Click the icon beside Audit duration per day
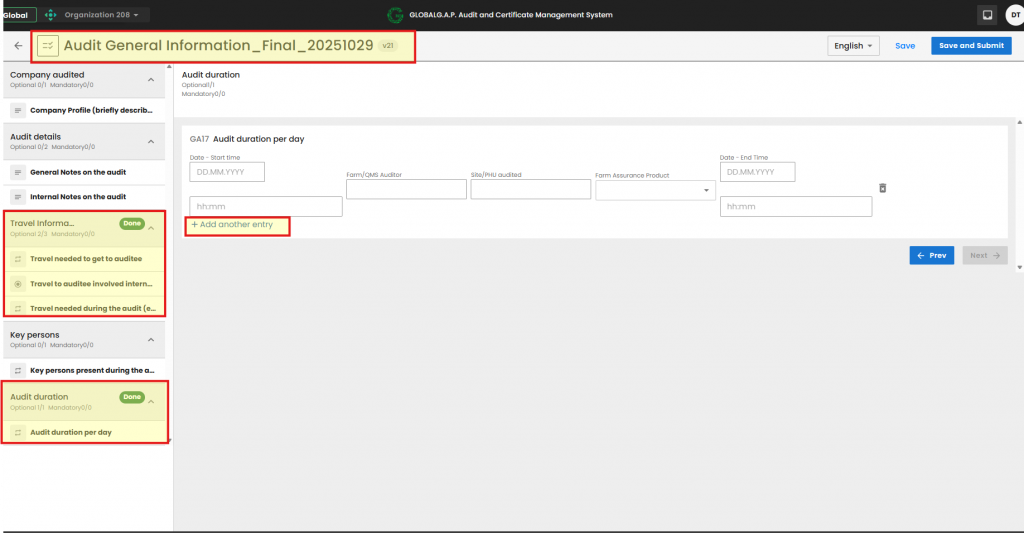Image resolution: width=1024 pixels, height=533 pixels. coord(18,432)
